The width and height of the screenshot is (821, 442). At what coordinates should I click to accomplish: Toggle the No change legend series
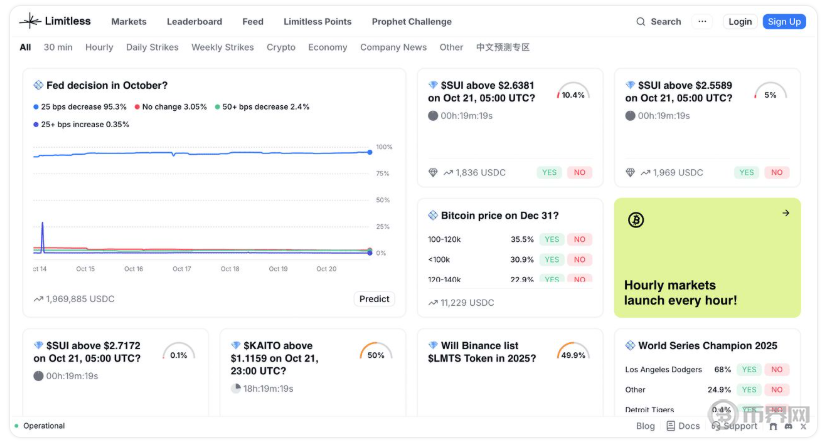(170, 107)
